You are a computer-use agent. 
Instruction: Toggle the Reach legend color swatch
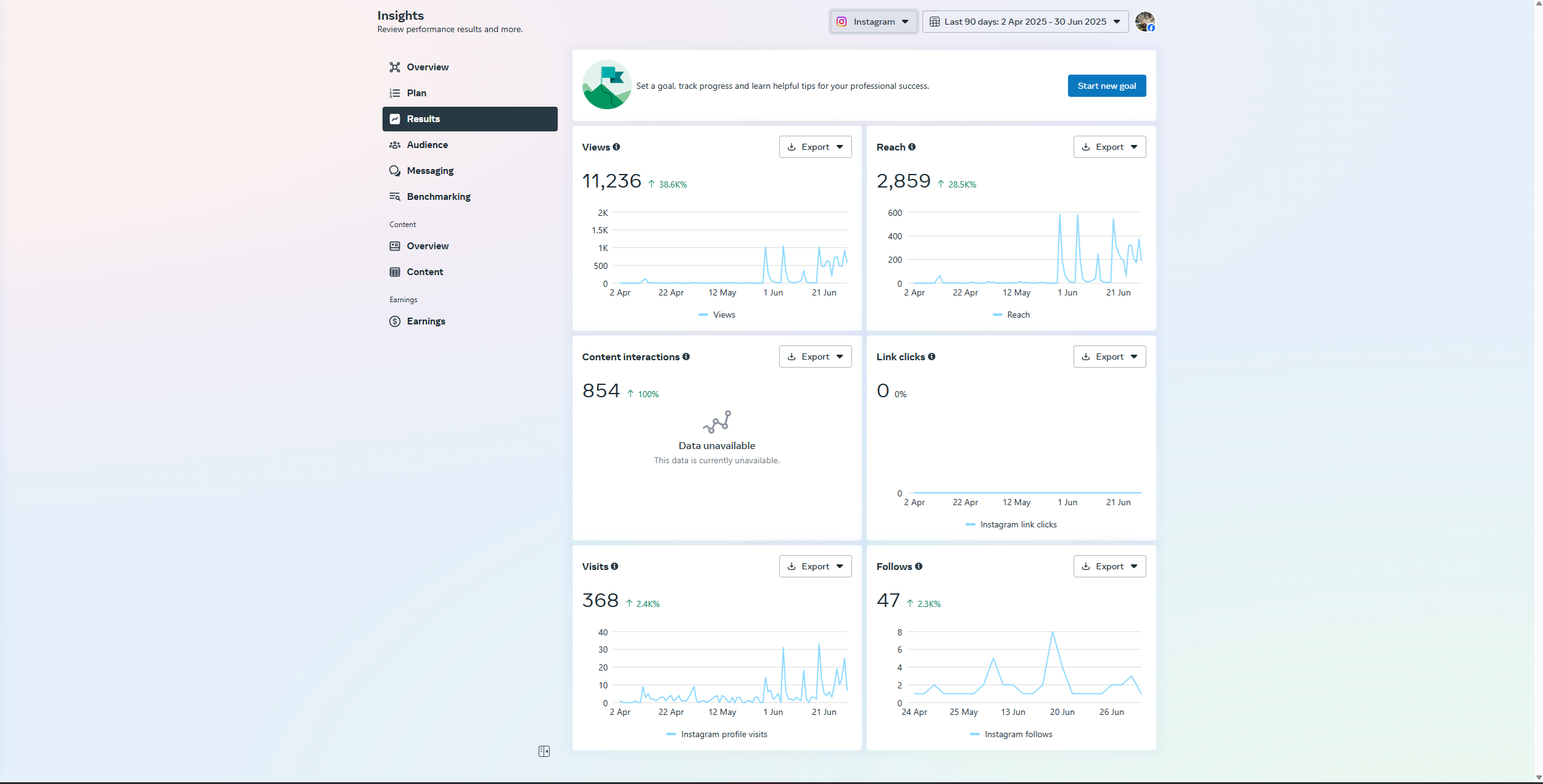(997, 315)
